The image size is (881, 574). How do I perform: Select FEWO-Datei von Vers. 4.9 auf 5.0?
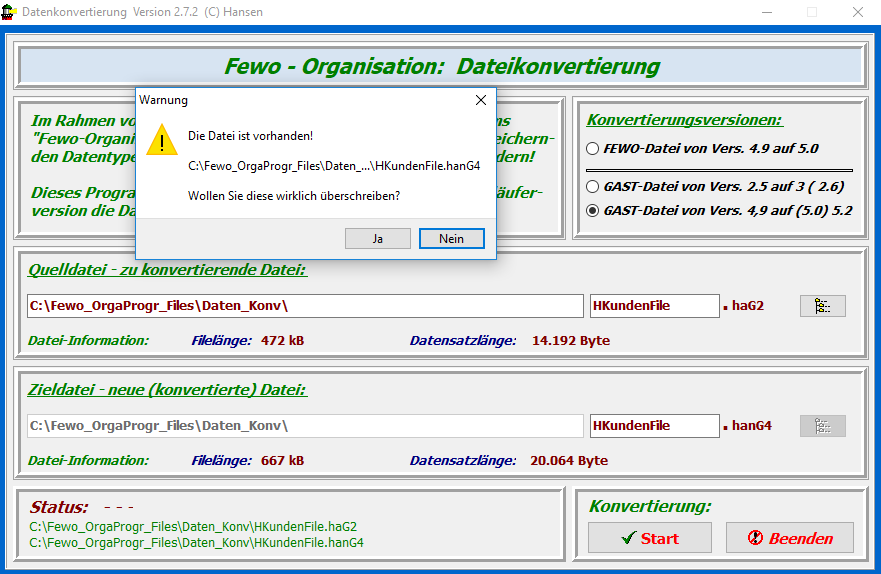[x=593, y=149]
